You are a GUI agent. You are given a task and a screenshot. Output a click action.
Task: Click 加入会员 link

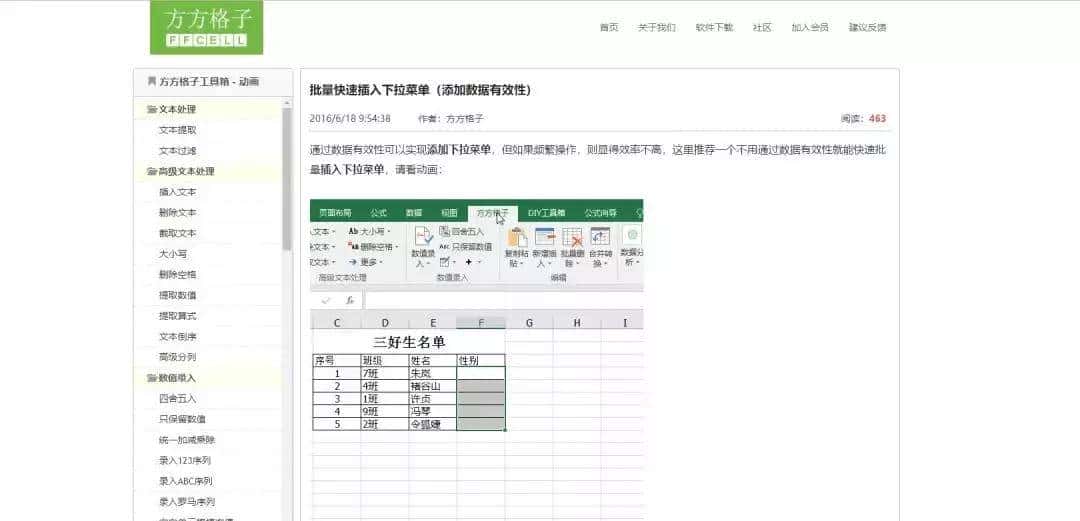[x=810, y=28]
